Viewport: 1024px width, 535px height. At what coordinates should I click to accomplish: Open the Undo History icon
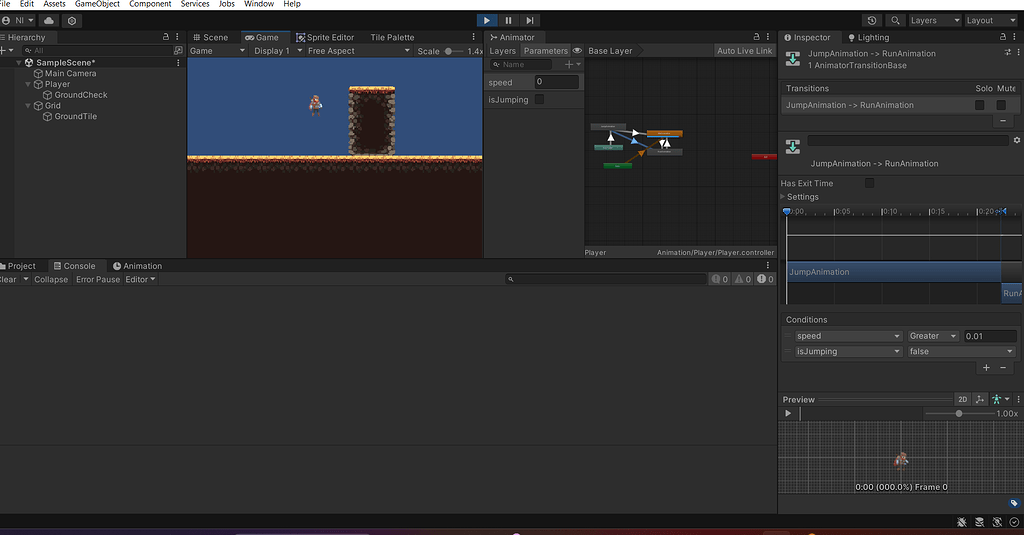point(872,20)
